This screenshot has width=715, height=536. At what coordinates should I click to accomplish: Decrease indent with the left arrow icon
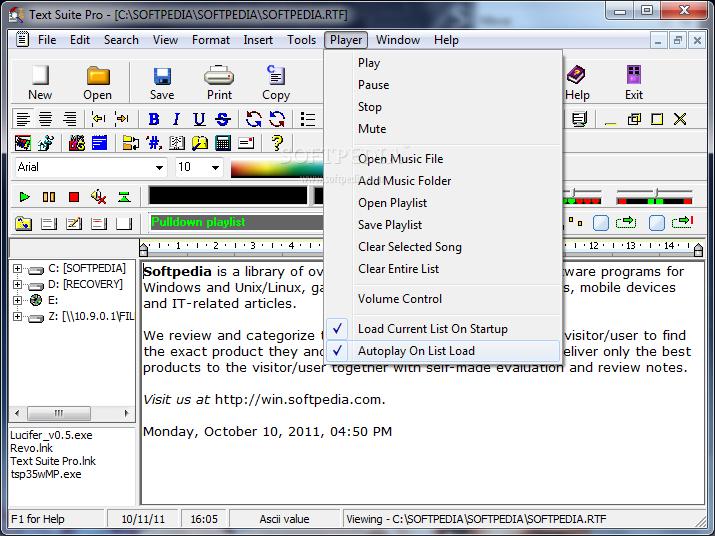click(98, 119)
